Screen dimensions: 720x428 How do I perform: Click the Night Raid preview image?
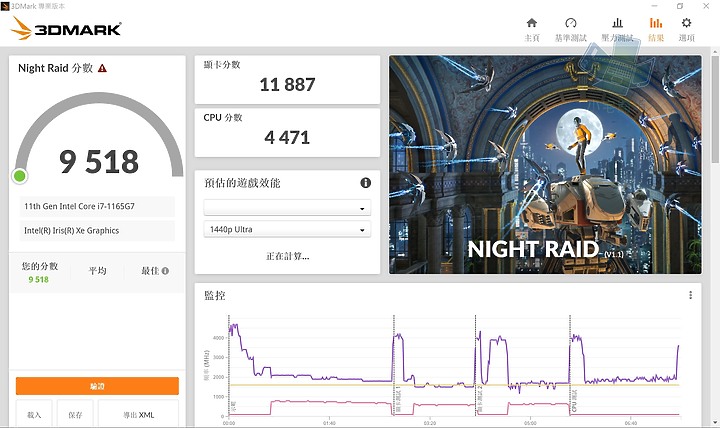pyautogui.click(x=545, y=165)
